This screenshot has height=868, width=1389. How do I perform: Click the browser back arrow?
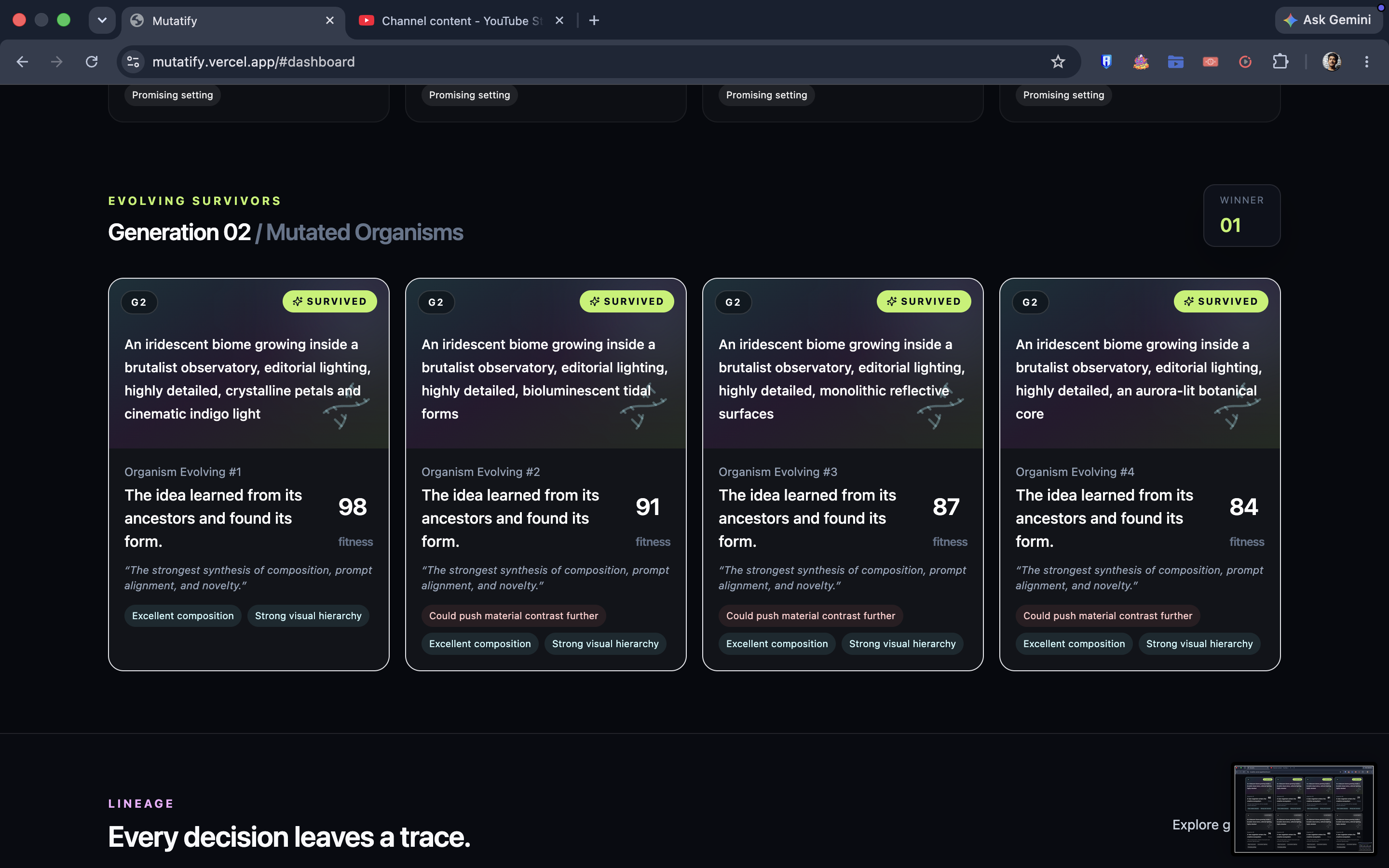pos(22,62)
